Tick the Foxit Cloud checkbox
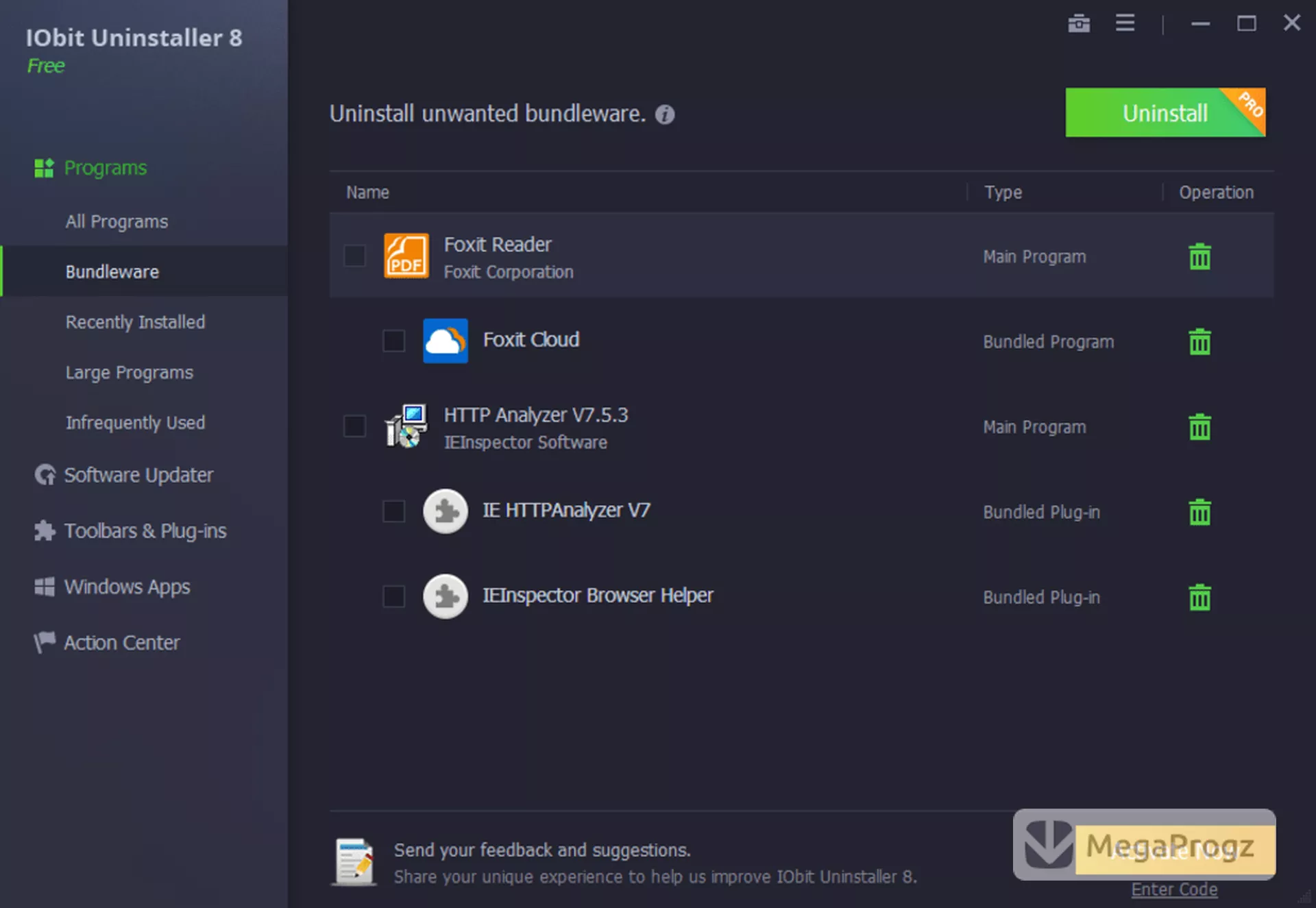 click(393, 341)
